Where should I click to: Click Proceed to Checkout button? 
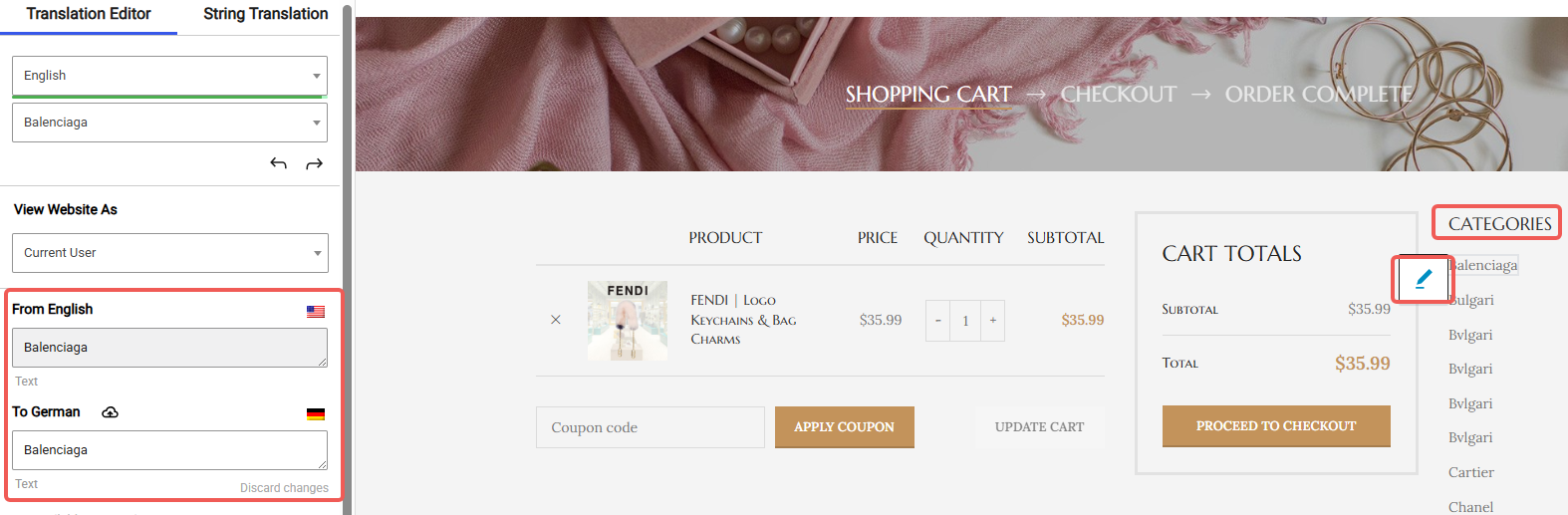1275,426
